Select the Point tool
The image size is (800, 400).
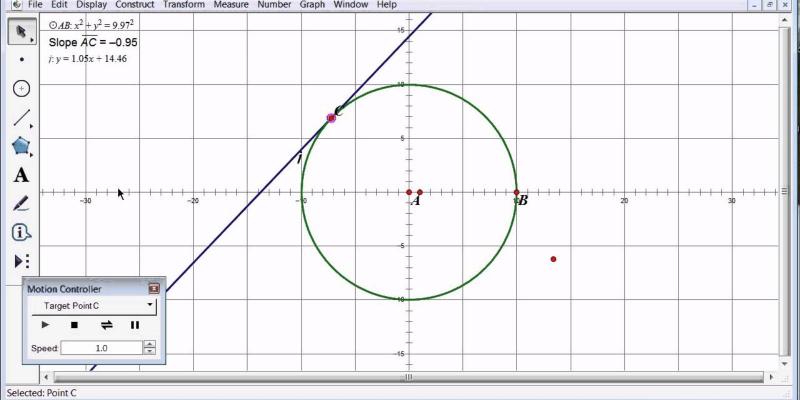21,60
